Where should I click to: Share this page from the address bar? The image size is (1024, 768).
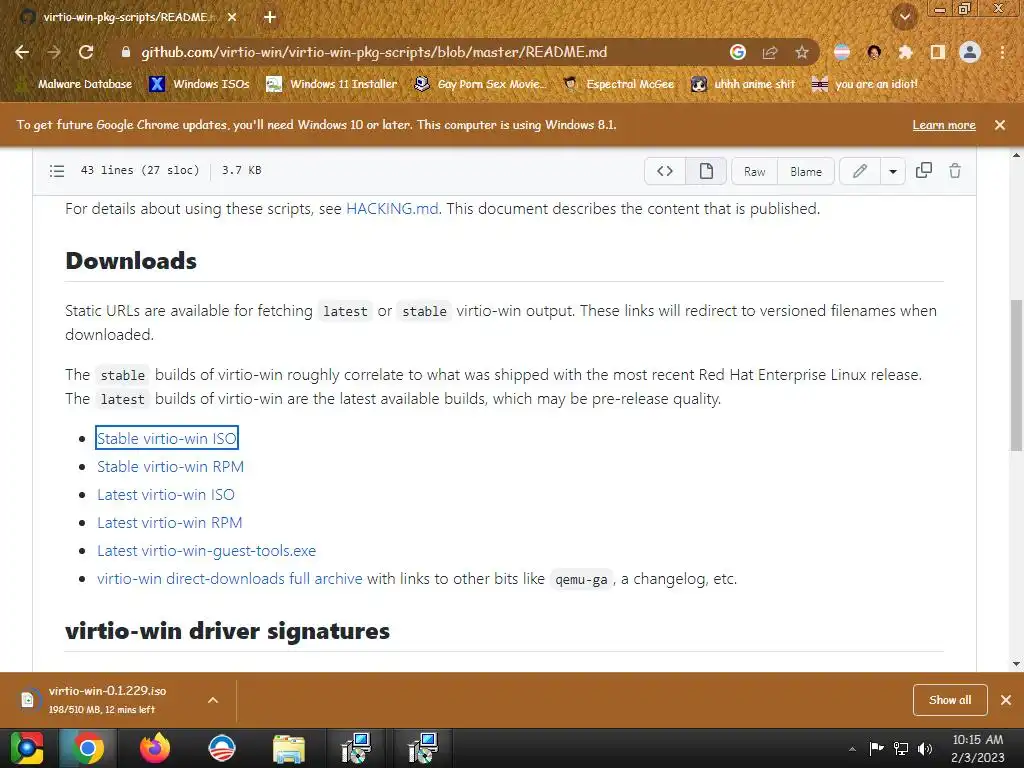pos(770,52)
